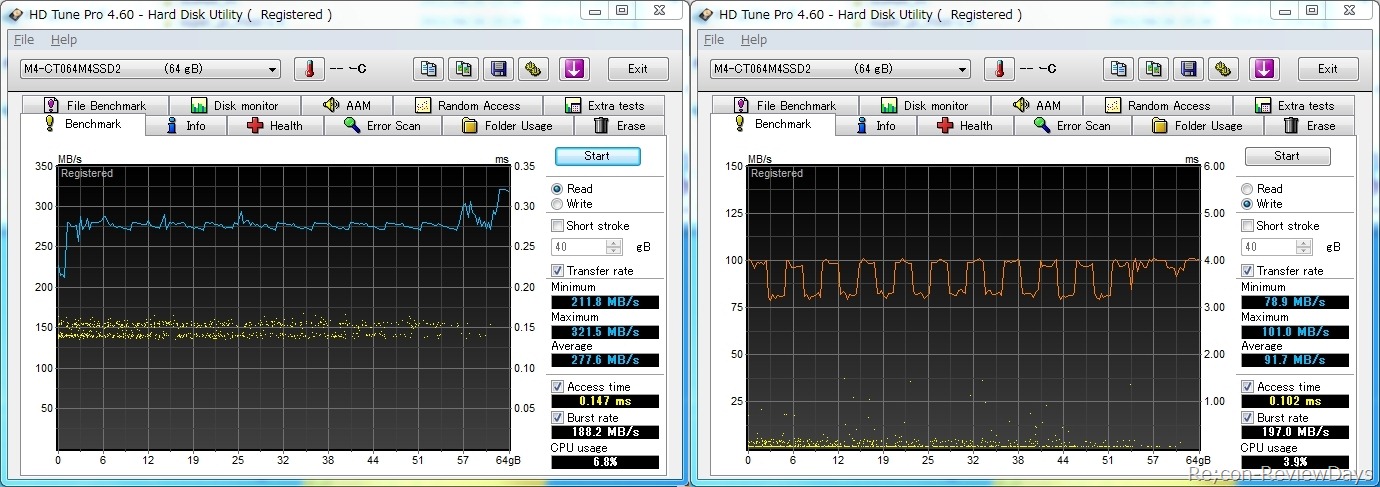Open Folder Usage tab in left window
This screenshot has width=1380, height=487.
click(508, 126)
